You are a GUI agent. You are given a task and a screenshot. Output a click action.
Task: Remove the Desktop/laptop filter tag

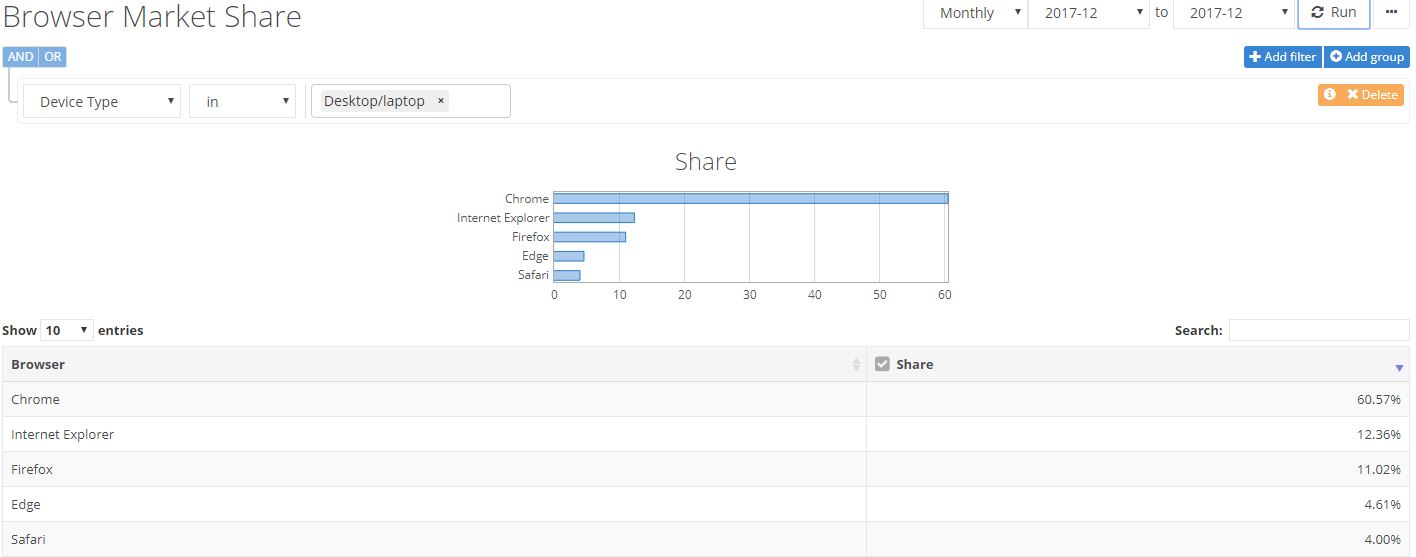click(441, 101)
